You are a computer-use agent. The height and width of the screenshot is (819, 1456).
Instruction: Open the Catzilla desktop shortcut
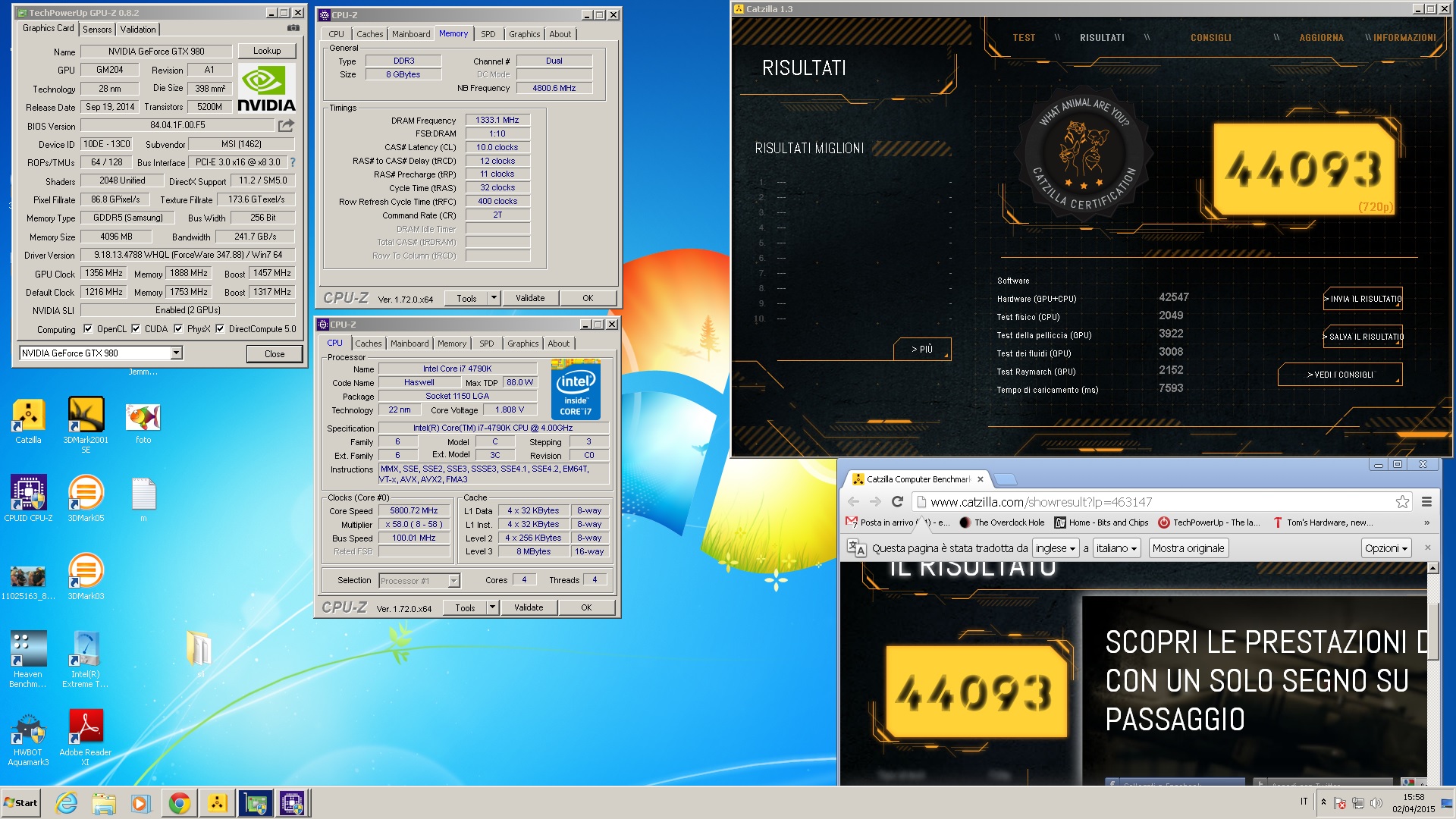click(x=28, y=422)
